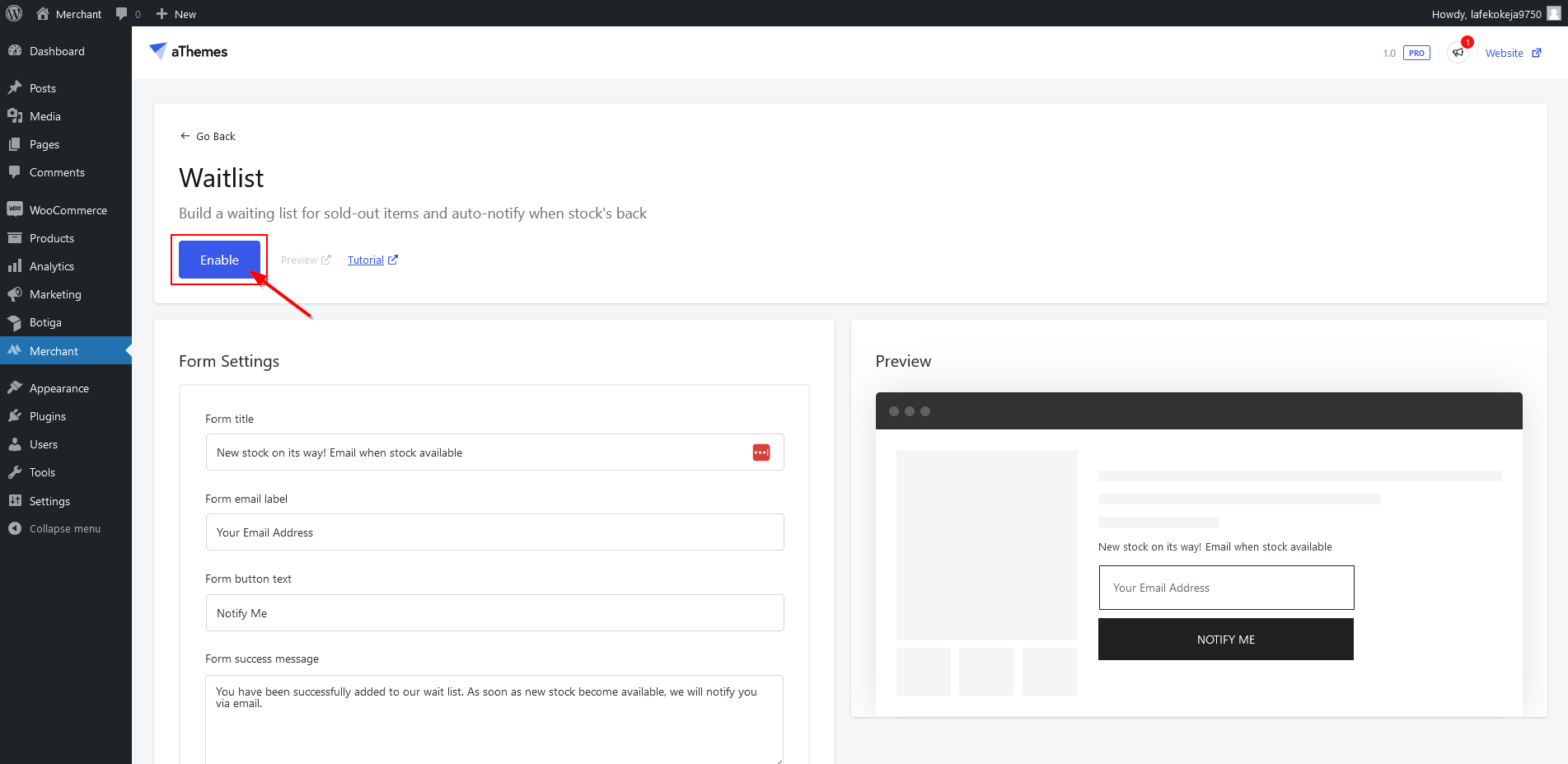Viewport: 1568px width, 764px height.
Task: Click the Form button text input field
Action: click(494, 613)
